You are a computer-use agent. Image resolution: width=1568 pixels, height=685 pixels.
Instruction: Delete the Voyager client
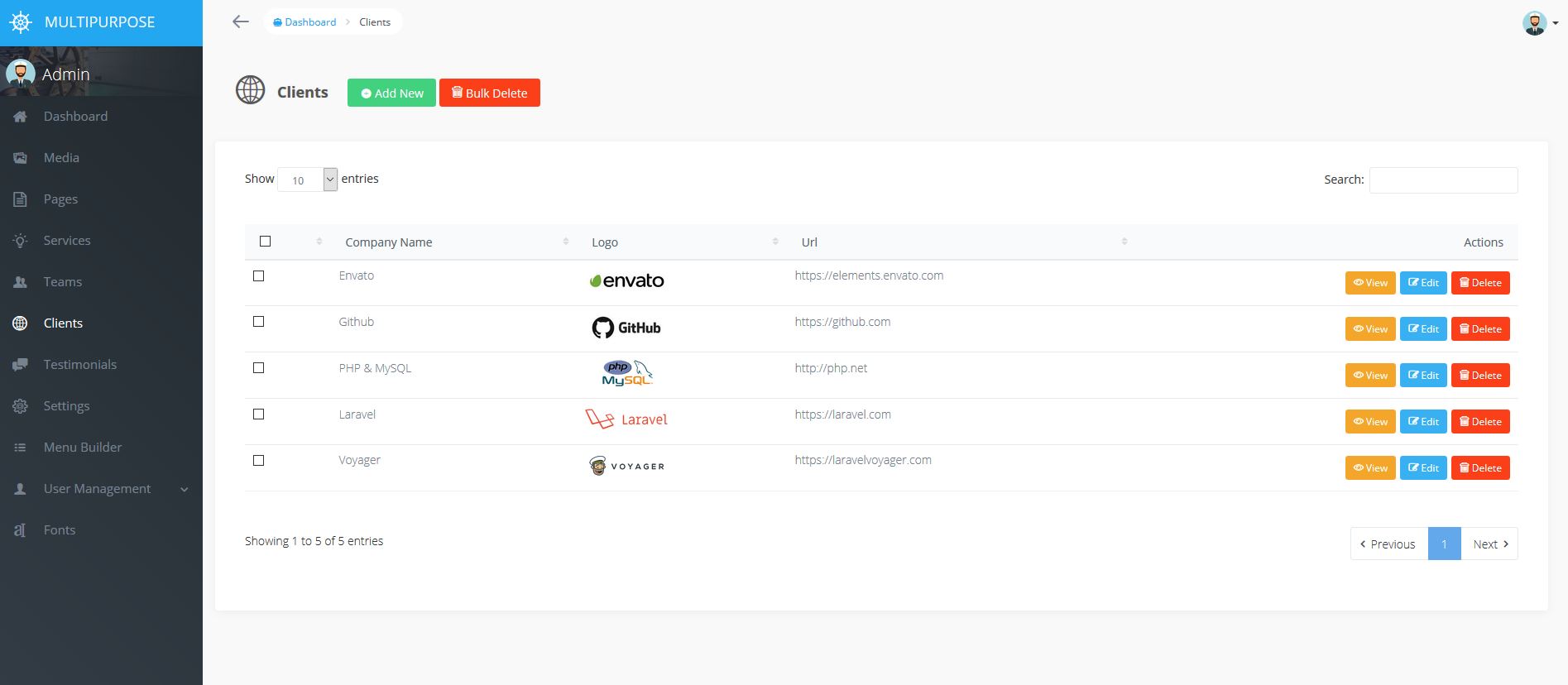(x=1480, y=468)
